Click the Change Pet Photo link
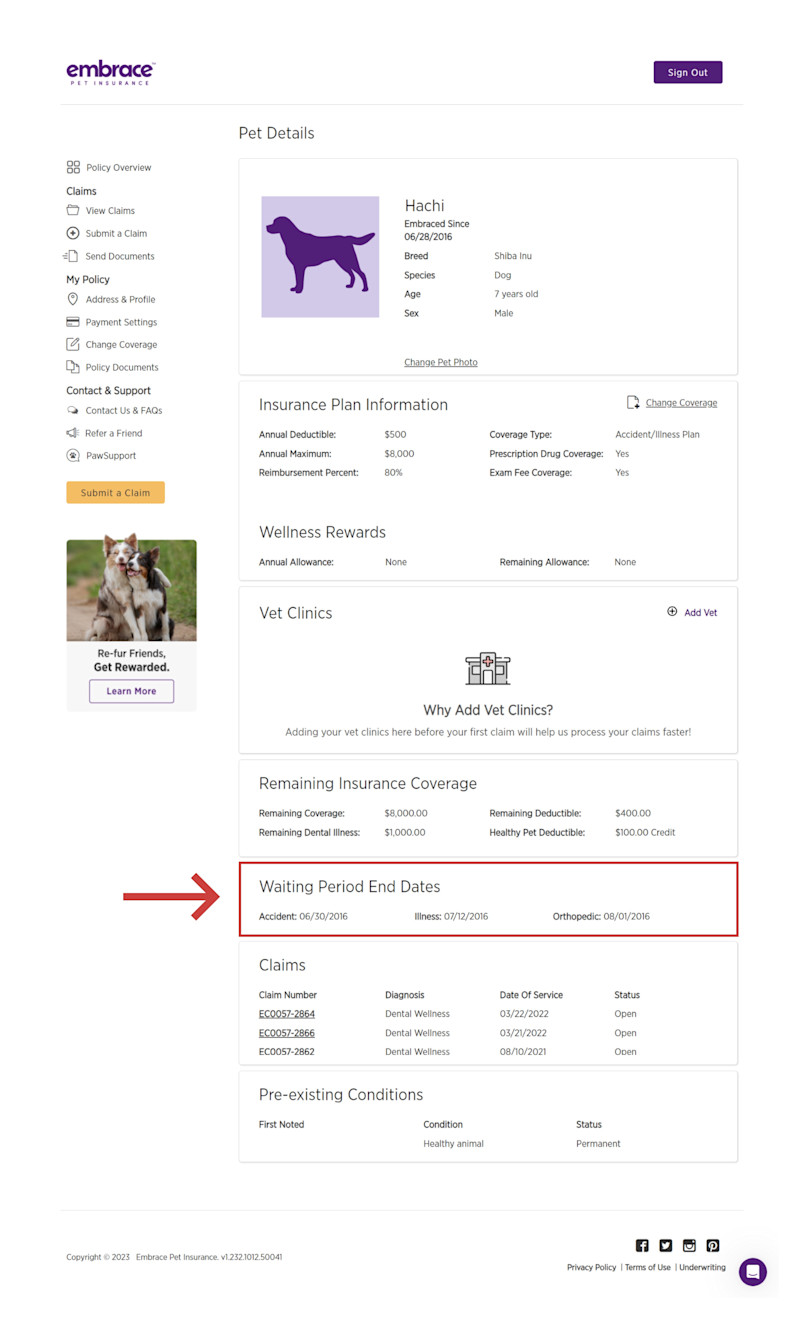 (441, 362)
